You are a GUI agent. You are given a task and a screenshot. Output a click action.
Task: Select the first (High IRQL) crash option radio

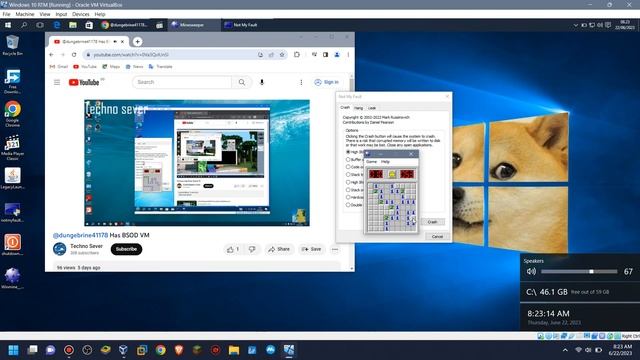pos(348,152)
